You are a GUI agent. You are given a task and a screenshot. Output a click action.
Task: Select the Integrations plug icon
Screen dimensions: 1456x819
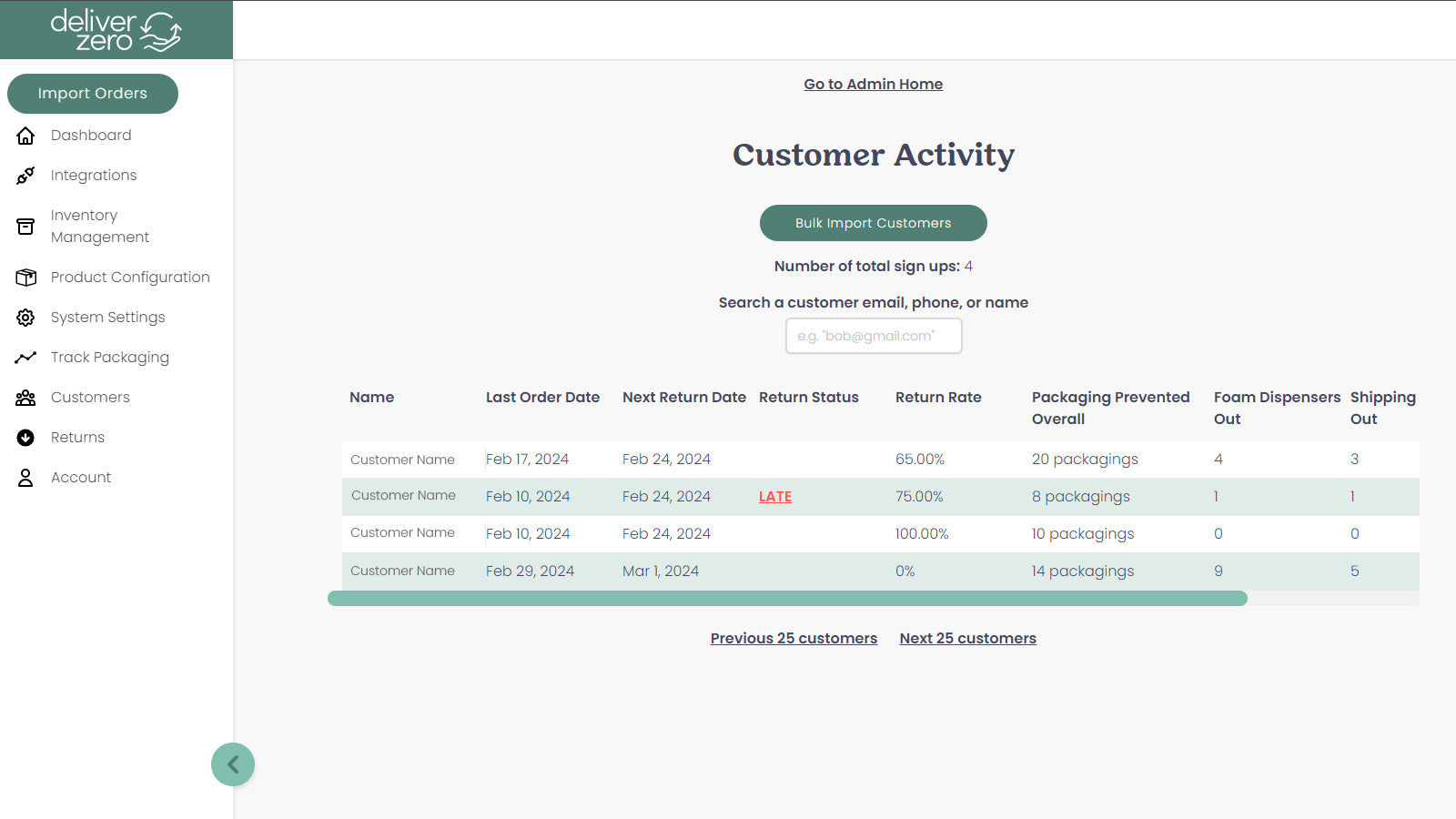25,175
